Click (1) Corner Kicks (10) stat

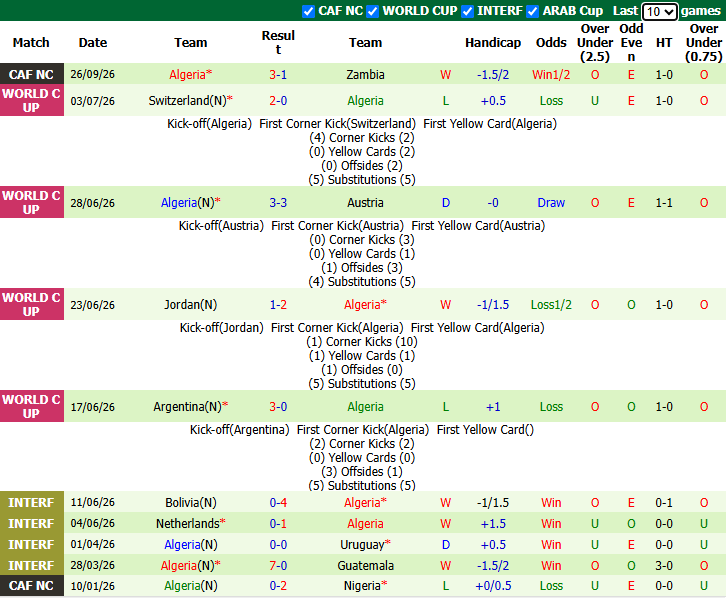click(362, 342)
